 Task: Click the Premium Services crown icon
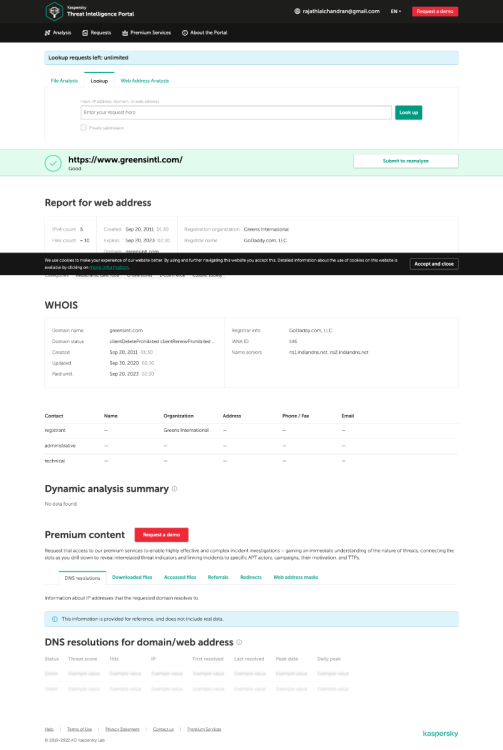coord(125,33)
